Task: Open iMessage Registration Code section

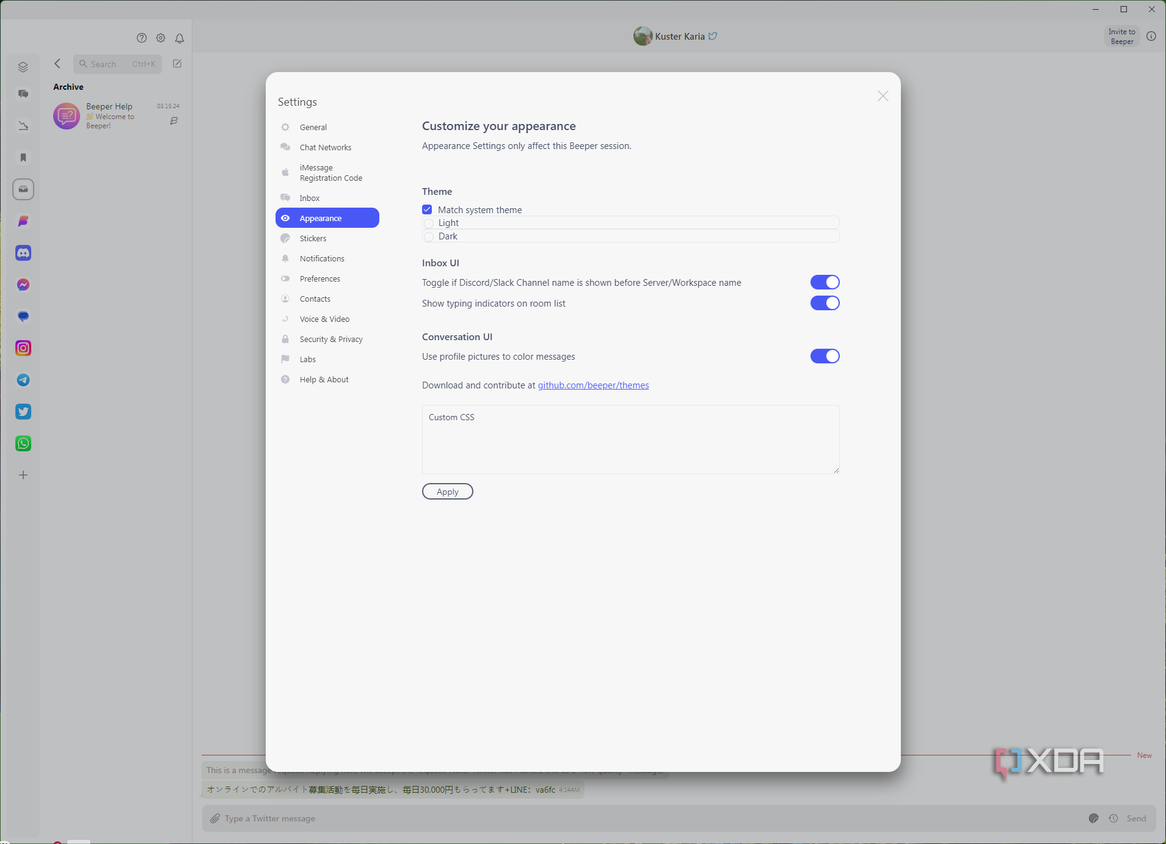Action: pyautogui.click(x=327, y=173)
